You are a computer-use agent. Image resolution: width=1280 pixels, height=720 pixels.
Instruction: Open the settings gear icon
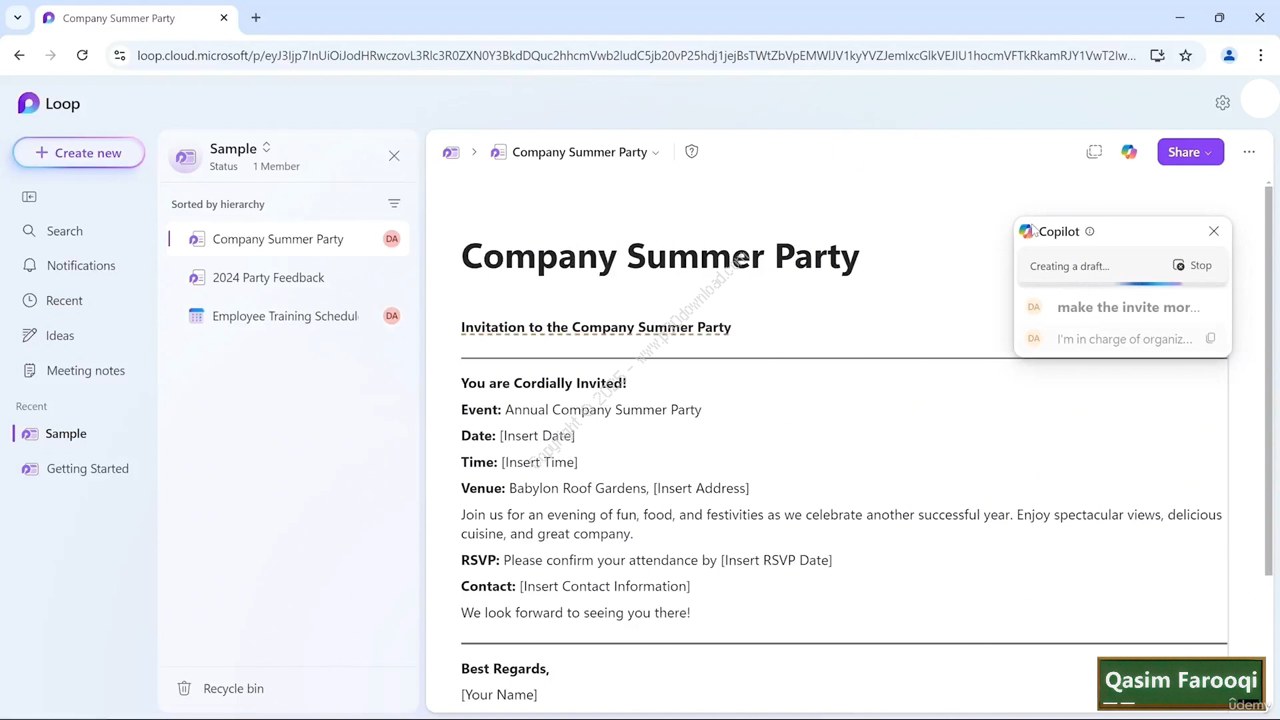(x=1222, y=103)
